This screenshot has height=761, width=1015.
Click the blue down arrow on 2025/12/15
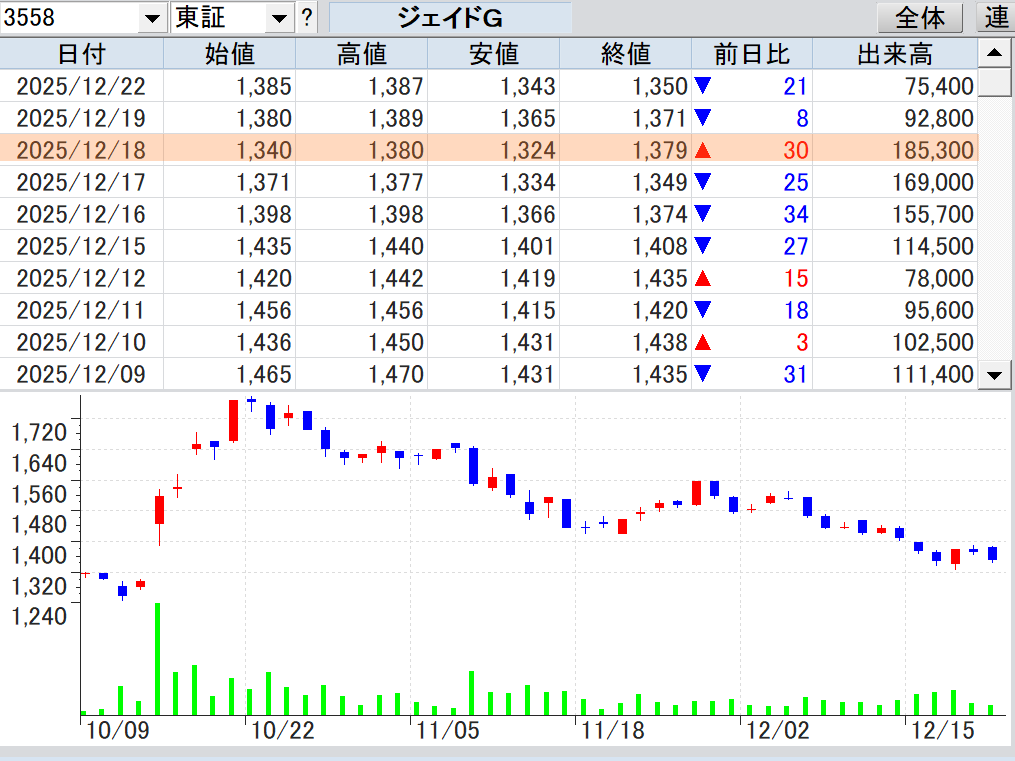click(x=703, y=246)
